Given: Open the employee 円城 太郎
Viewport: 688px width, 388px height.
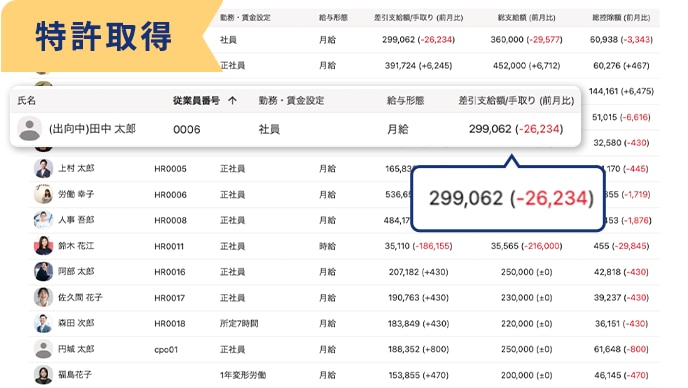Looking at the screenshot, I should coord(76,349).
